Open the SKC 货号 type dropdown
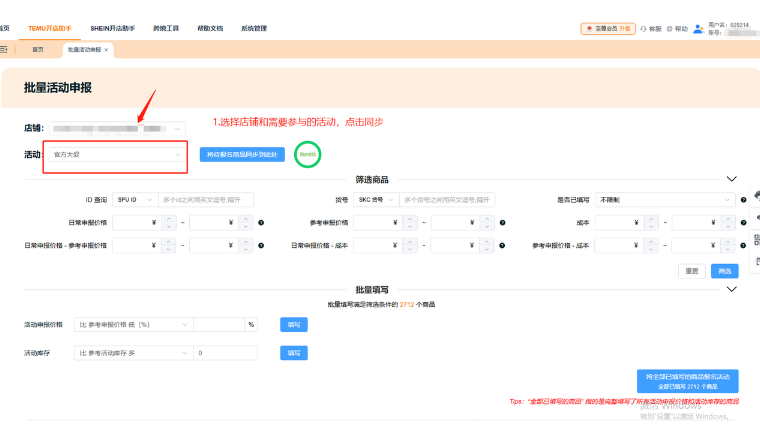 pyautogui.click(x=376, y=200)
